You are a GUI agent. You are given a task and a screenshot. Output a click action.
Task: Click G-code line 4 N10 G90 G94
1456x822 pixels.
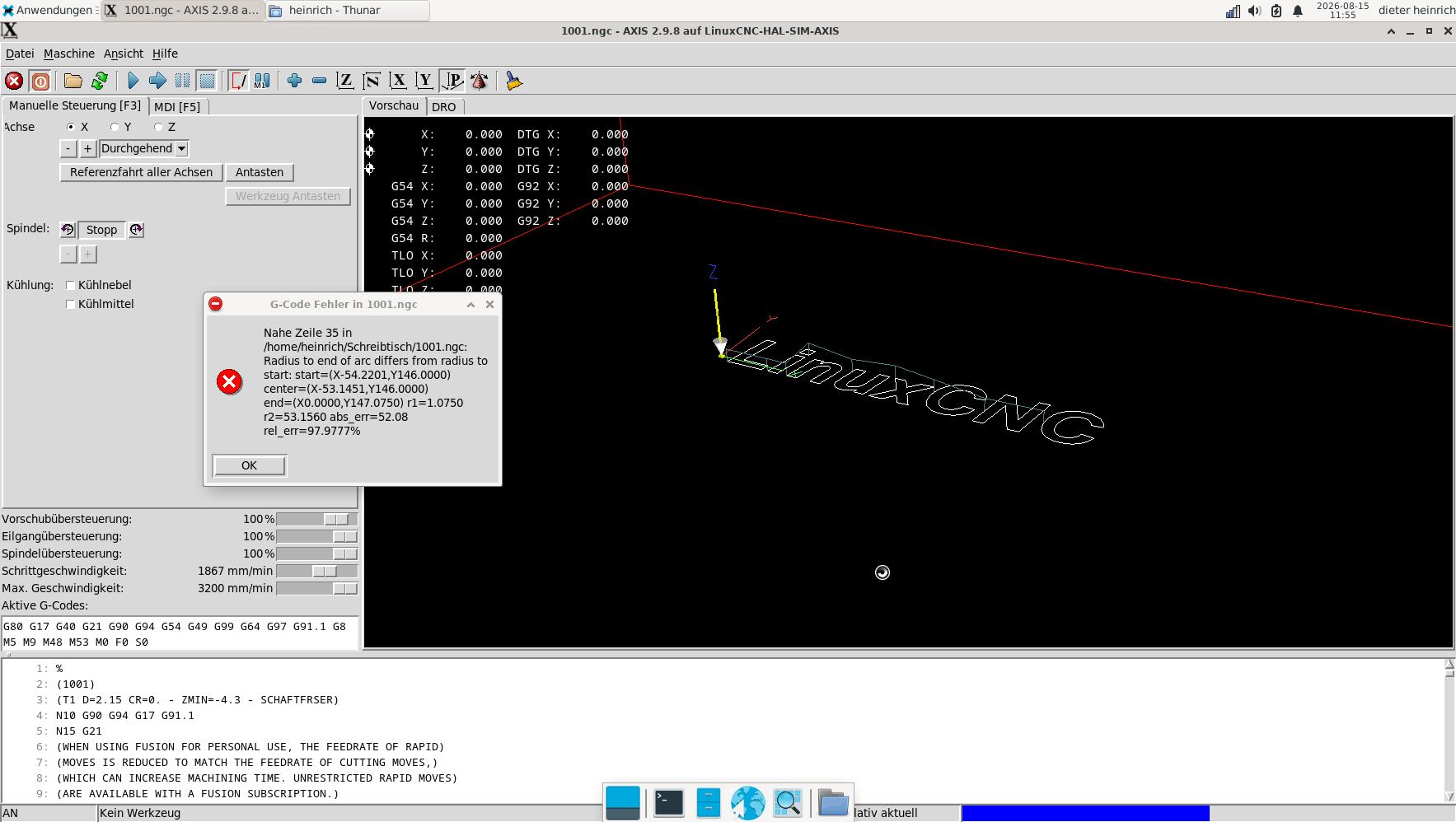tap(125, 716)
